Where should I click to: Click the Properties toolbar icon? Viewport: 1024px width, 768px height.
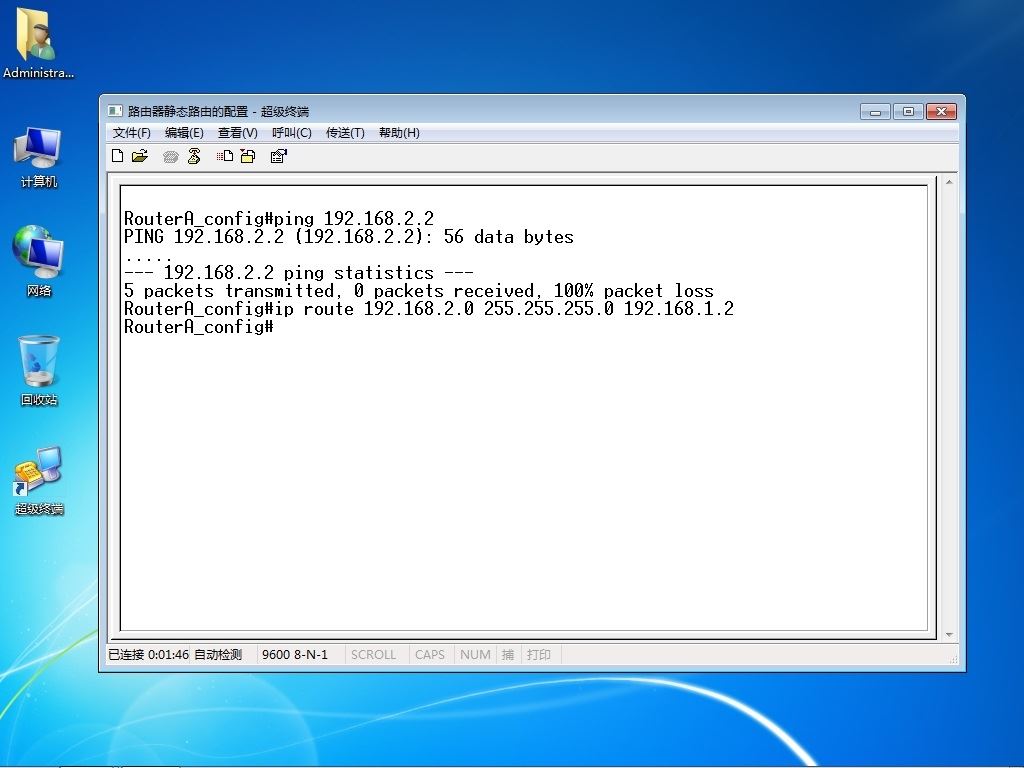click(x=279, y=156)
